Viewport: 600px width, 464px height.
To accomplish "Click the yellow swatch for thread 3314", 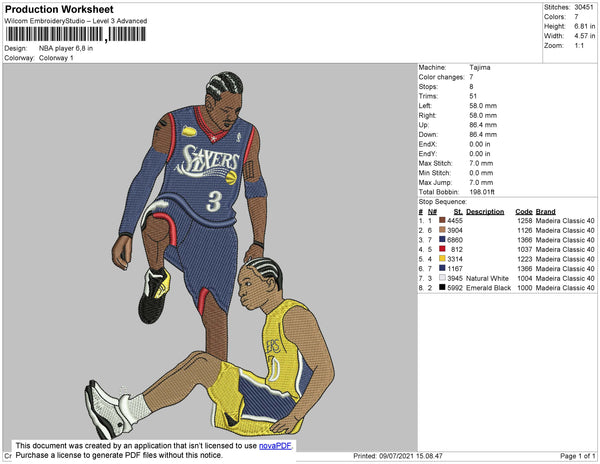I will 442,259.
